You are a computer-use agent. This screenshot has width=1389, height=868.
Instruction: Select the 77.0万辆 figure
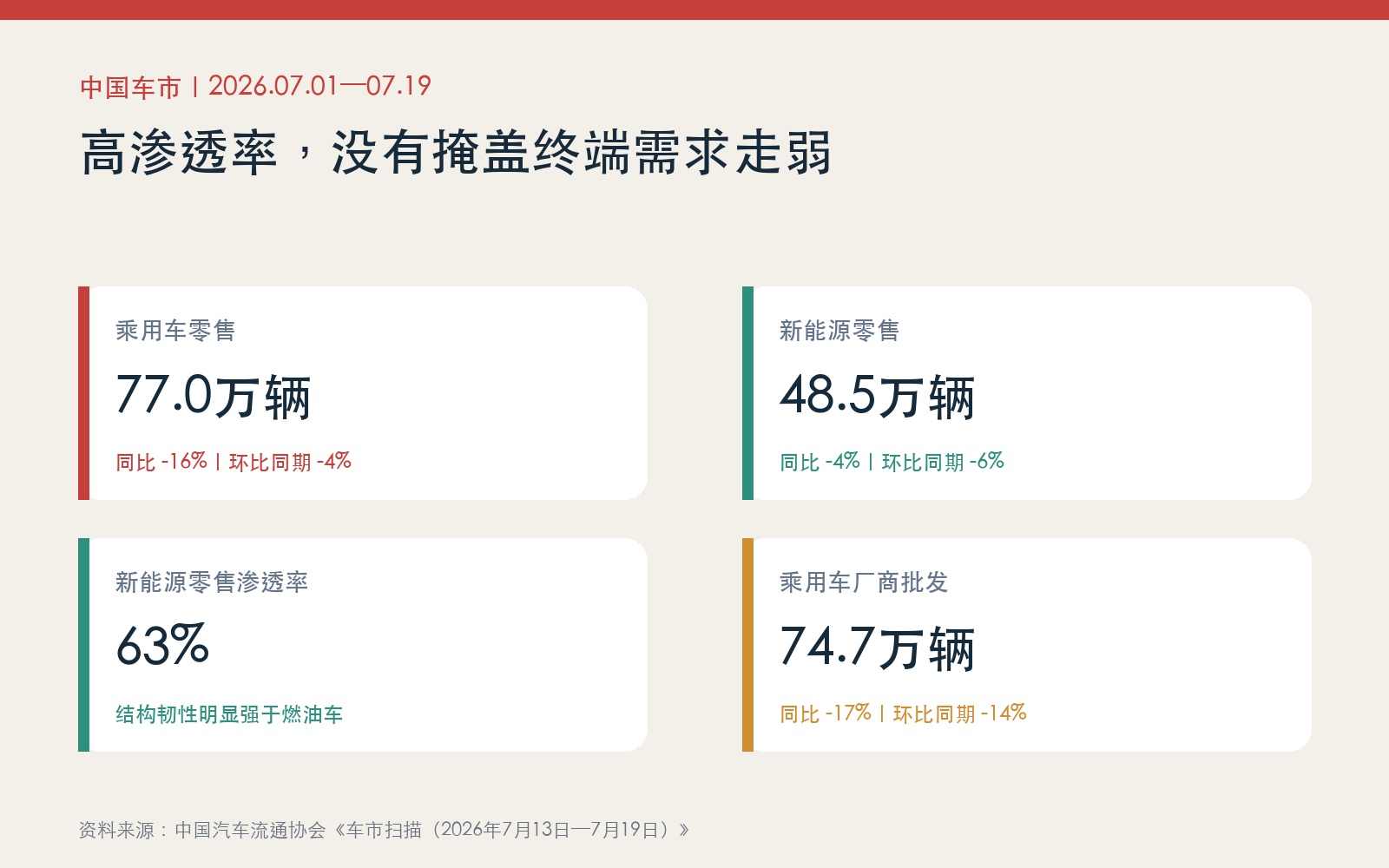tap(214, 396)
